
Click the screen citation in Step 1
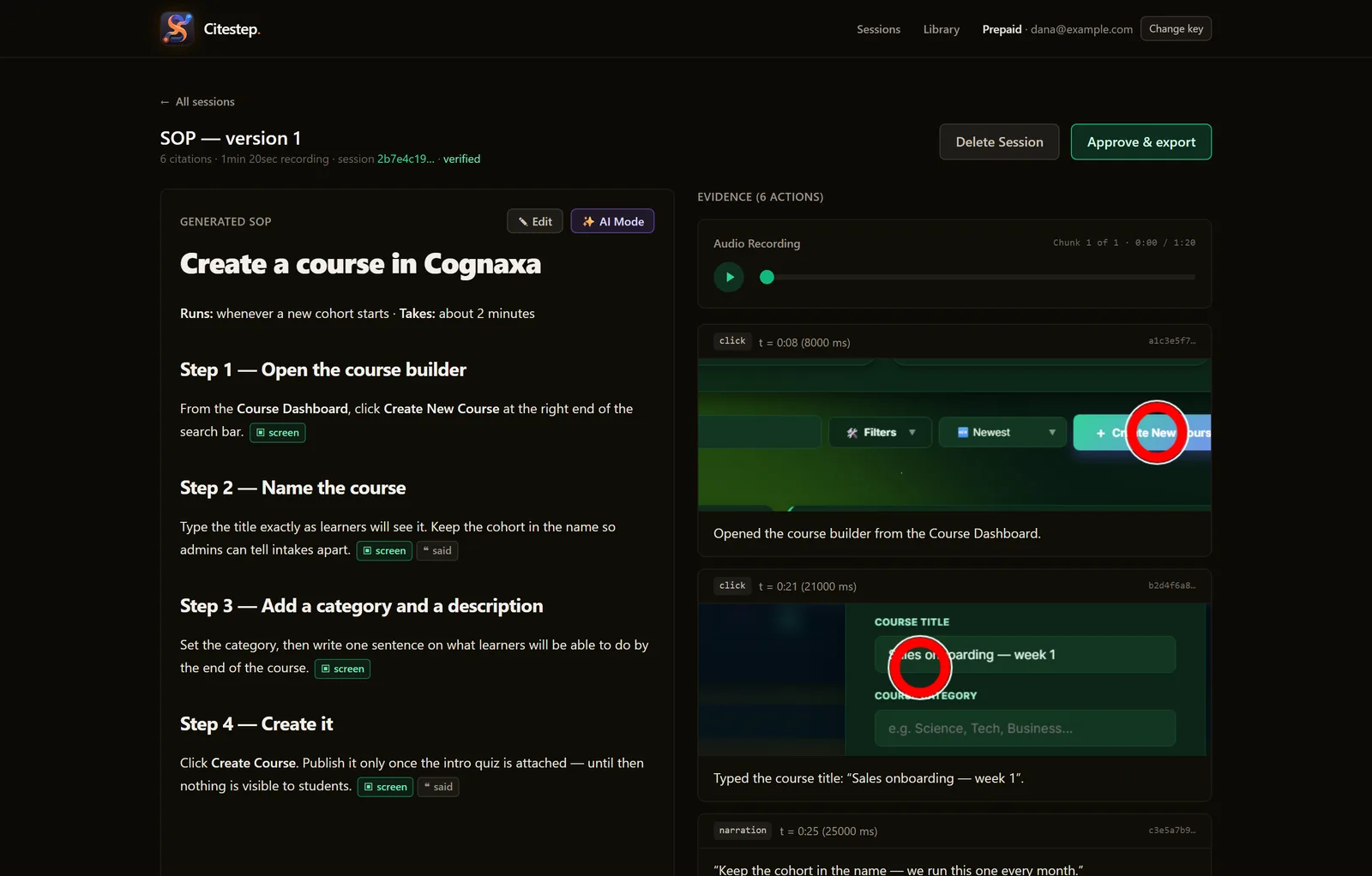(278, 432)
